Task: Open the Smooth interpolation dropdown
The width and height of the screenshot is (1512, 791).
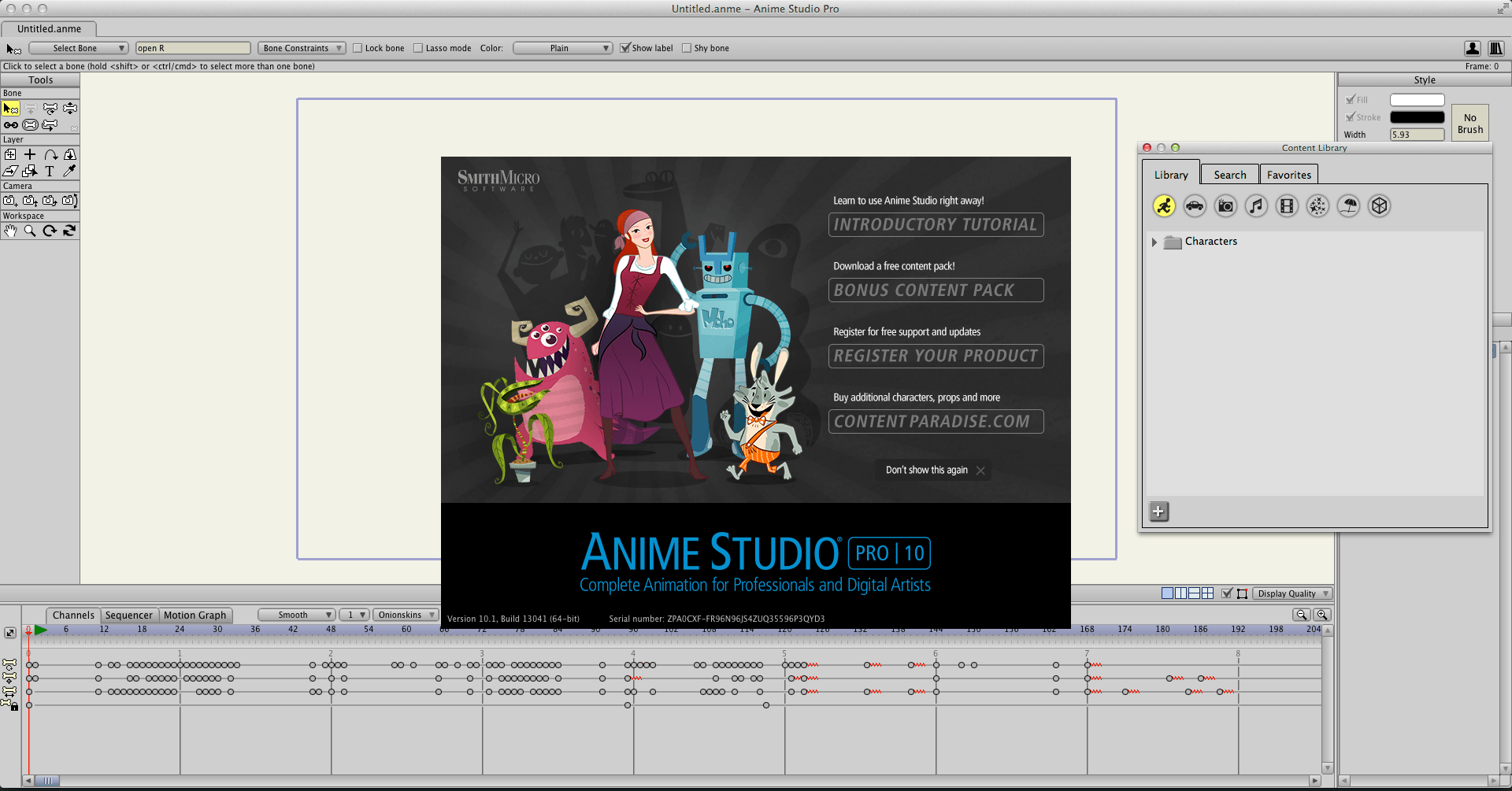Action: [297, 615]
